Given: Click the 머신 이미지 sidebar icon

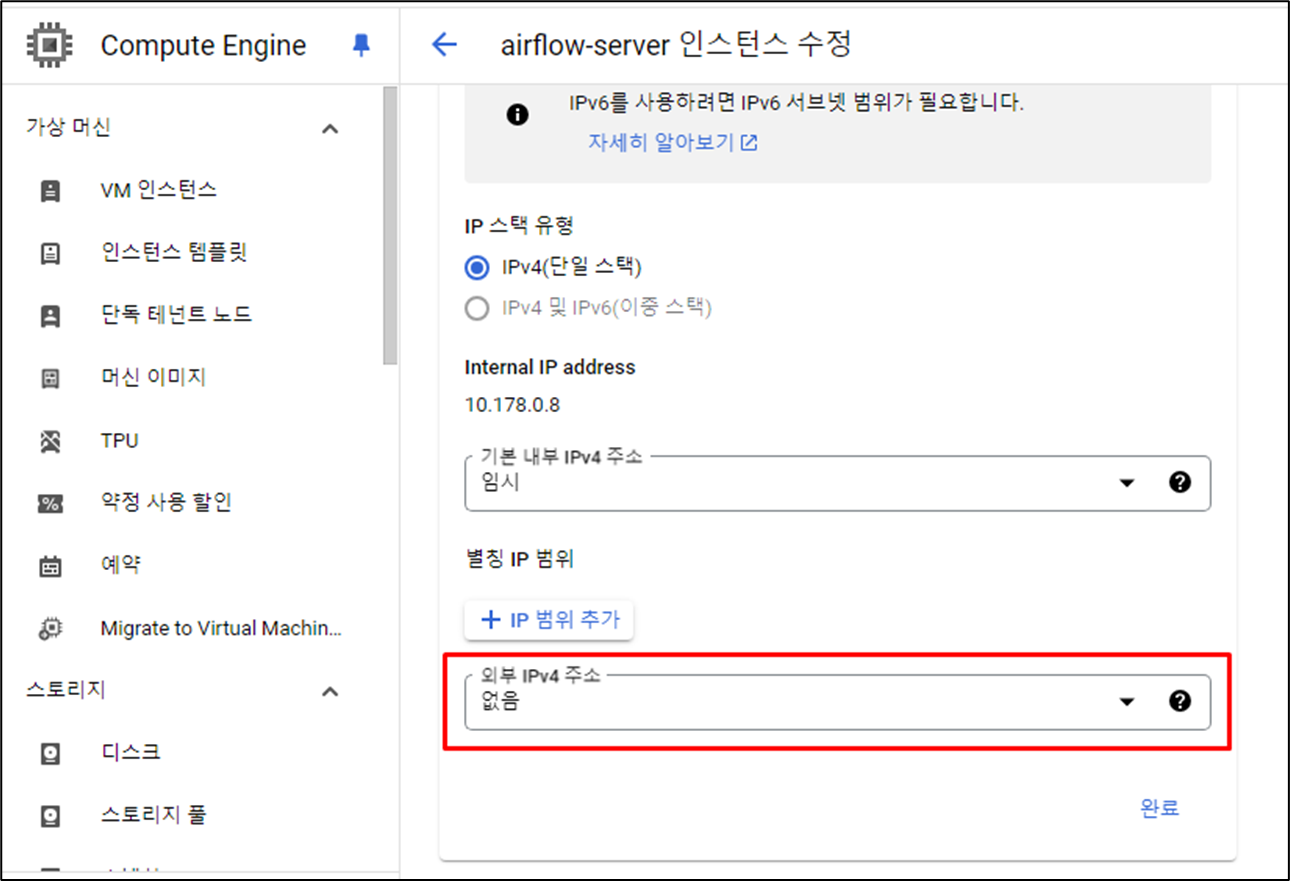Looking at the screenshot, I should (x=50, y=378).
